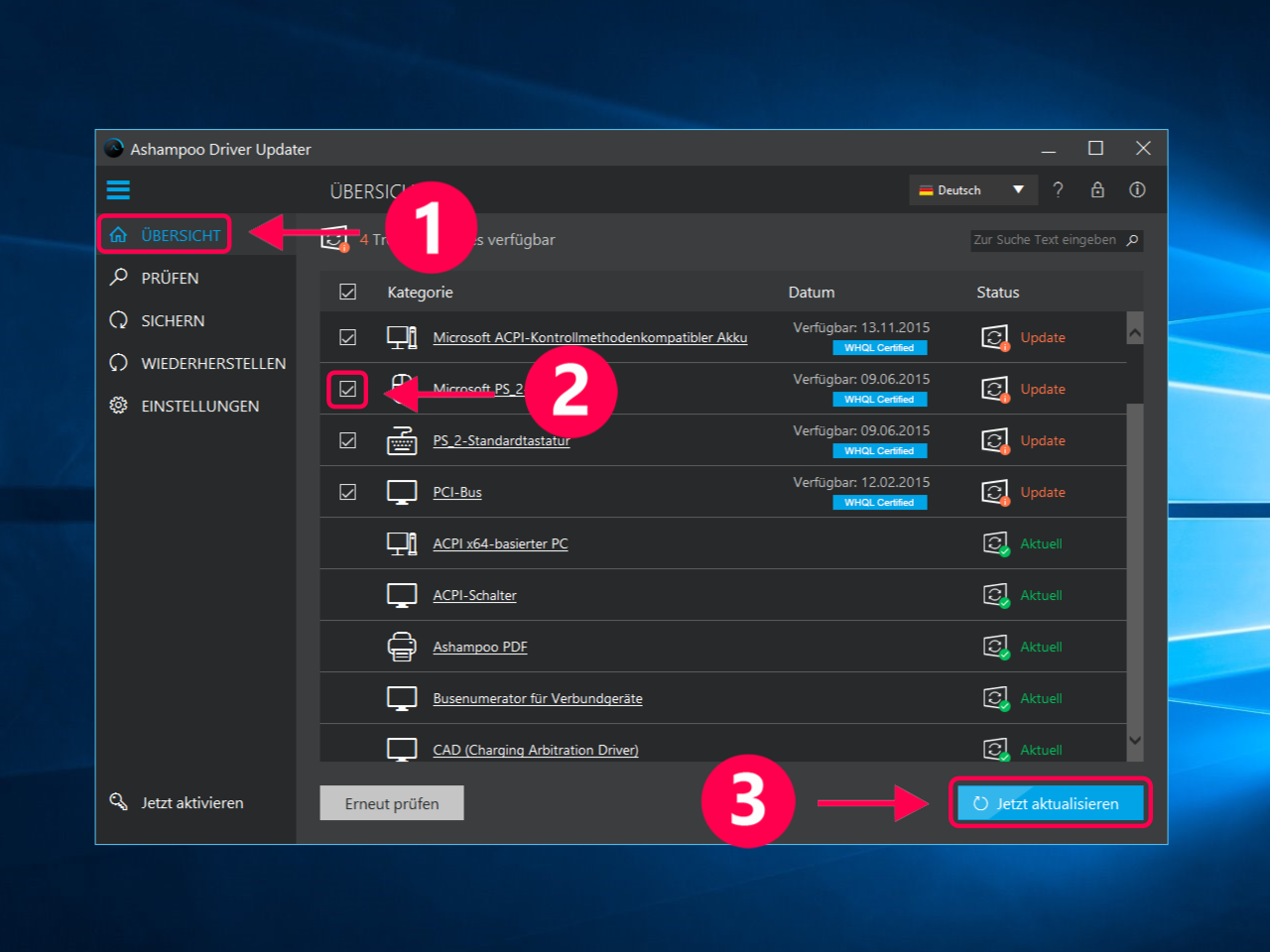Click the monitor icon for ACPI-Schalter
The width and height of the screenshot is (1270, 952).
(402, 595)
